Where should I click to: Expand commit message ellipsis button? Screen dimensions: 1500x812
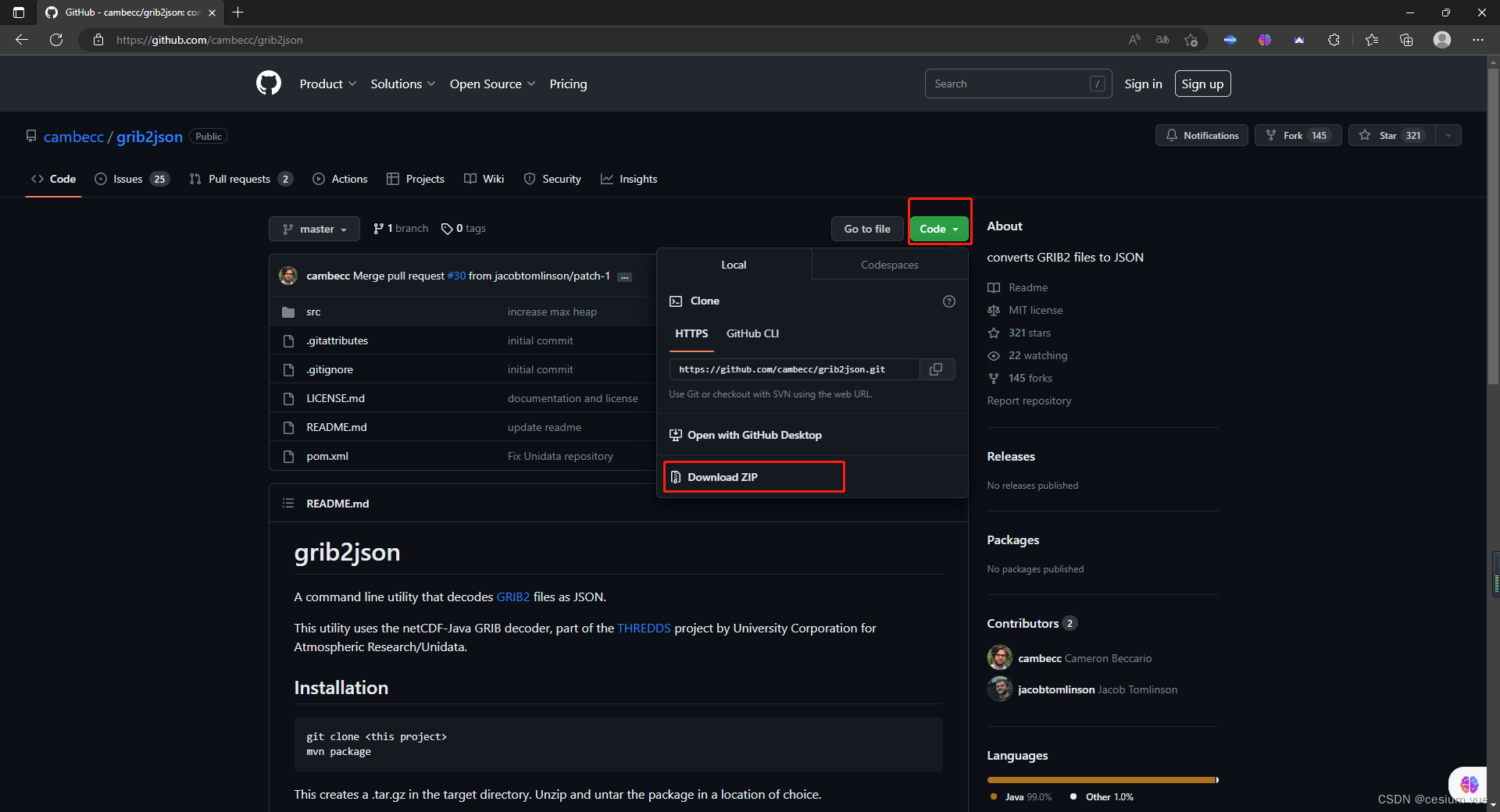(625, 277)
